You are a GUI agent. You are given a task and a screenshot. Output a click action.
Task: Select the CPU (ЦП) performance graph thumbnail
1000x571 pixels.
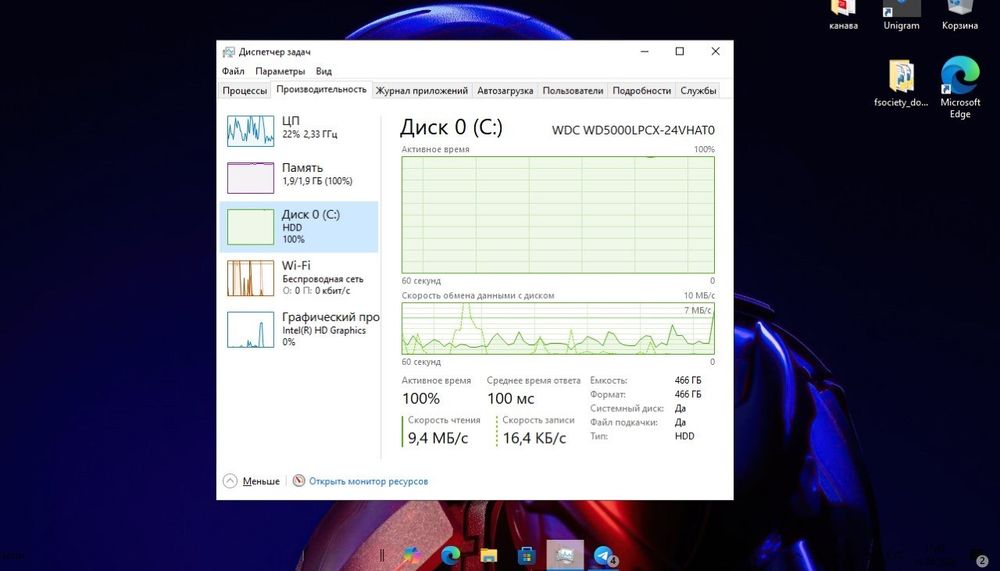(x=251, y=131)
